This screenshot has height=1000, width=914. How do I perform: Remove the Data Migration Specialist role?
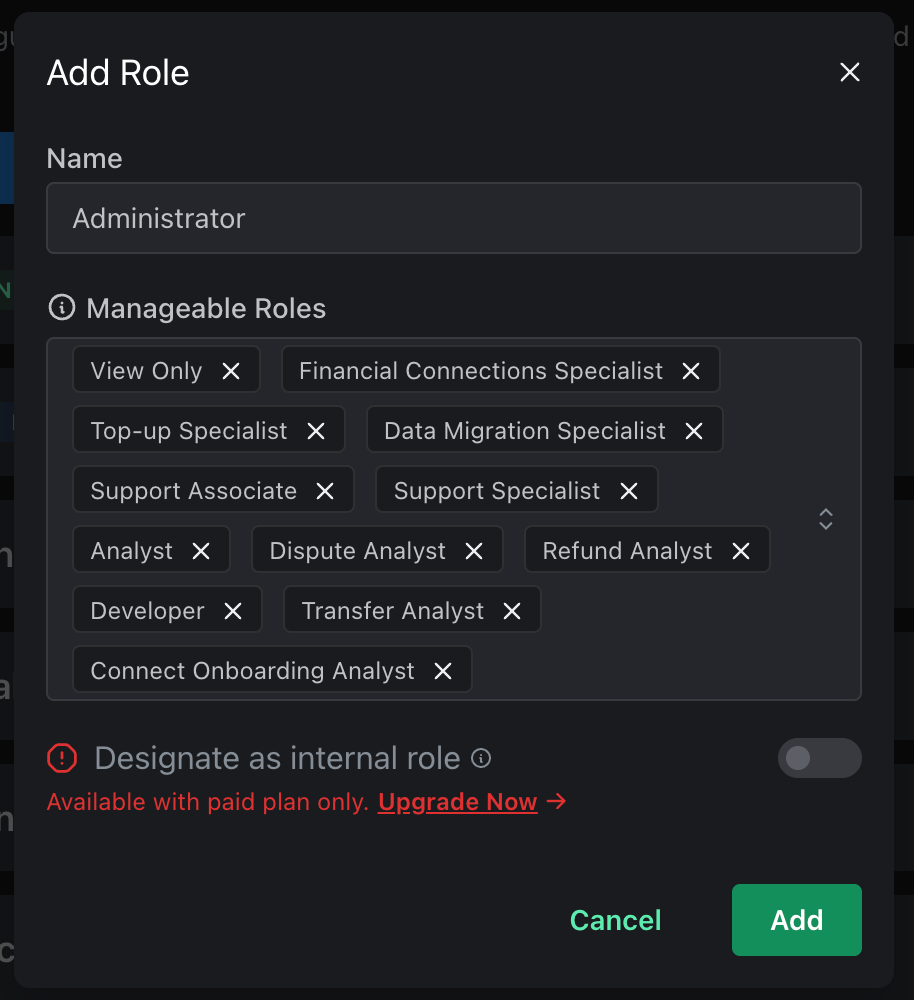(x=694, y=430)
